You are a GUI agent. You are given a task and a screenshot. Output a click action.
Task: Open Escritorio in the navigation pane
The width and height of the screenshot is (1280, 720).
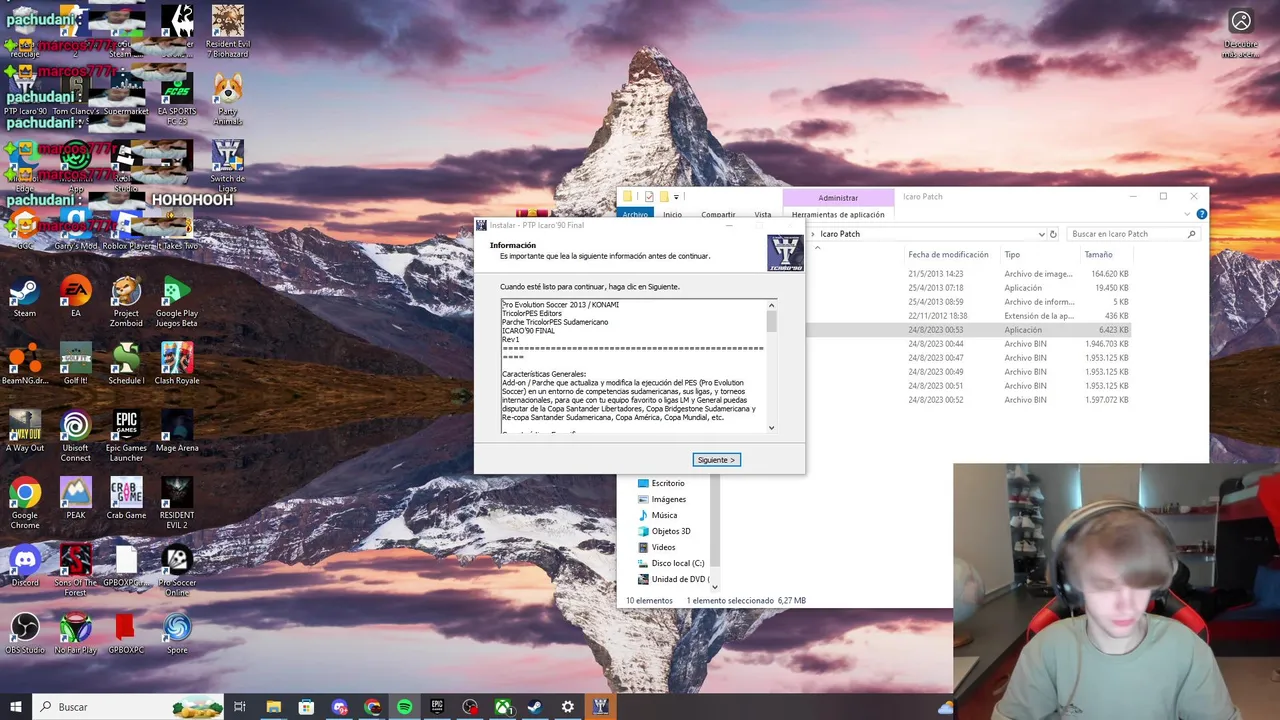click(661, 483)
